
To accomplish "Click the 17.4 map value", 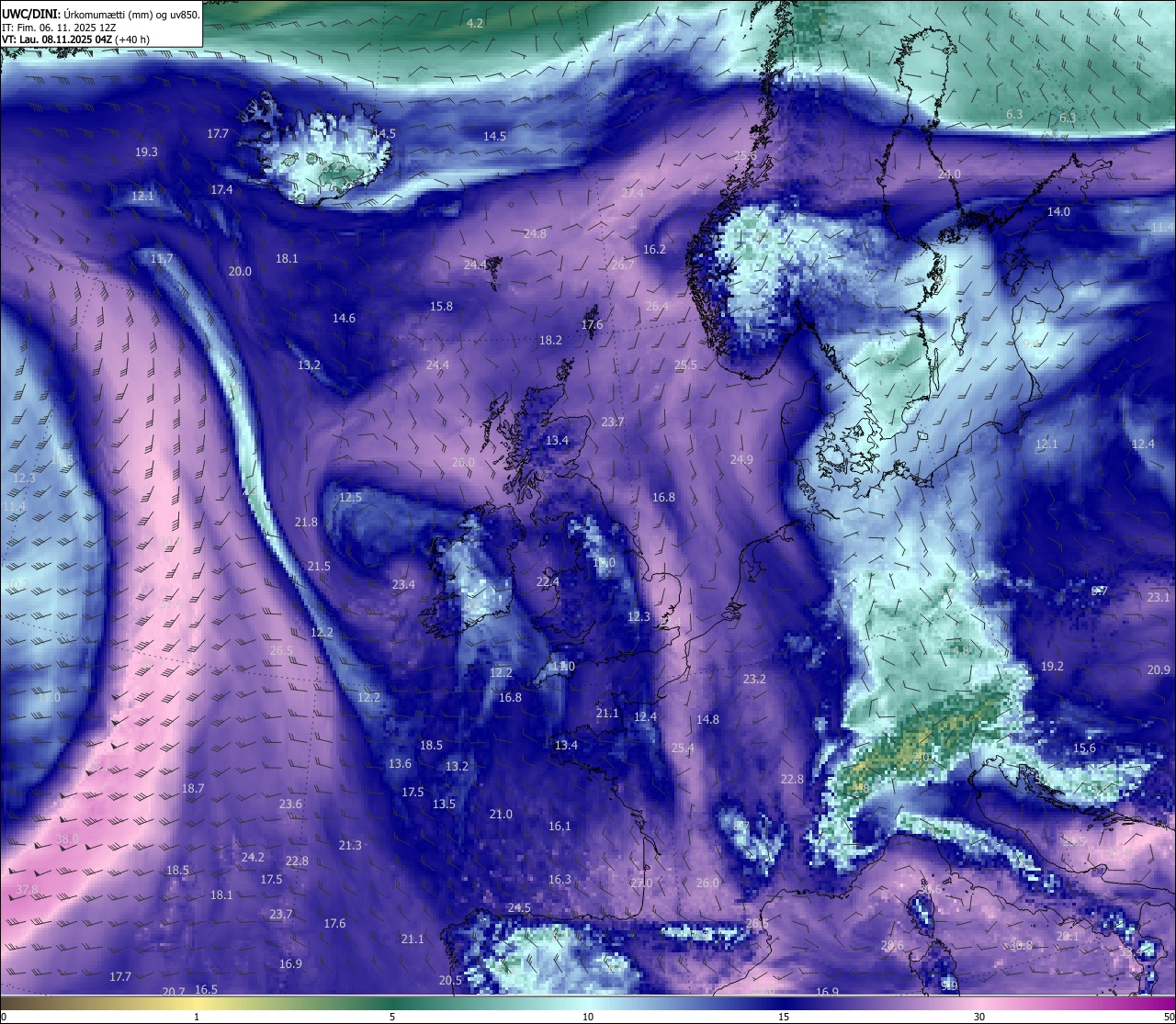I will click(x=221, y=189).
